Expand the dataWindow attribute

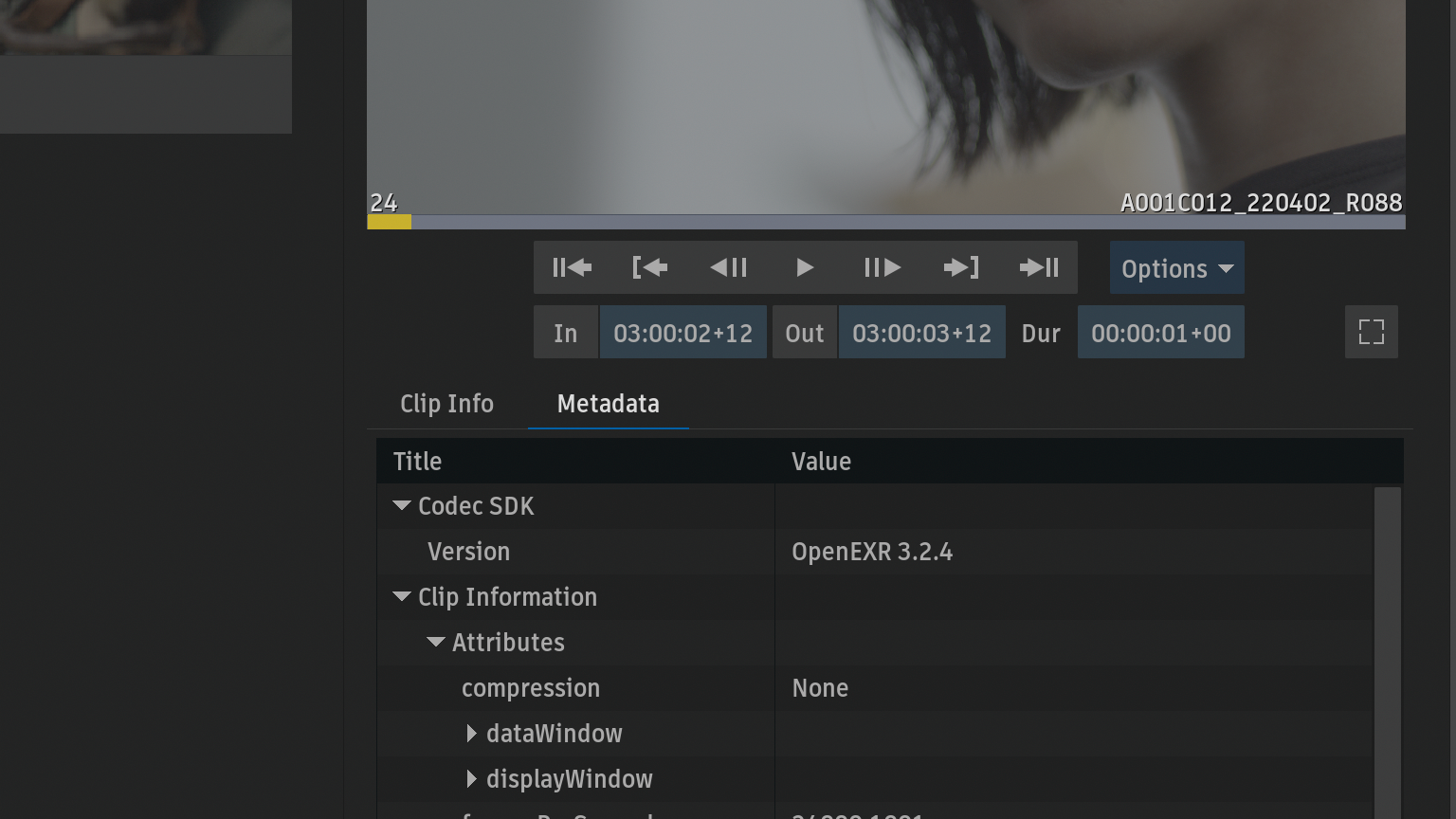tap(471, 734)
